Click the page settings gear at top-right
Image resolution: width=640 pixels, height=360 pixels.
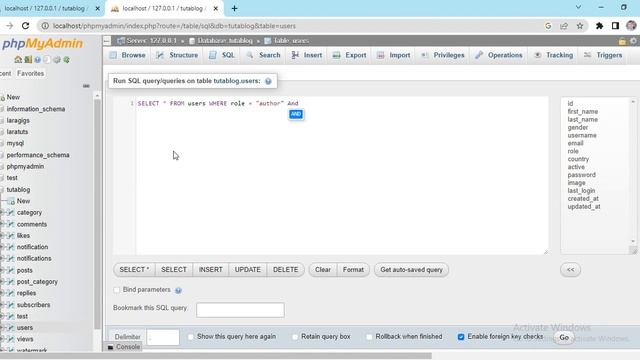(x=633, y=41)
